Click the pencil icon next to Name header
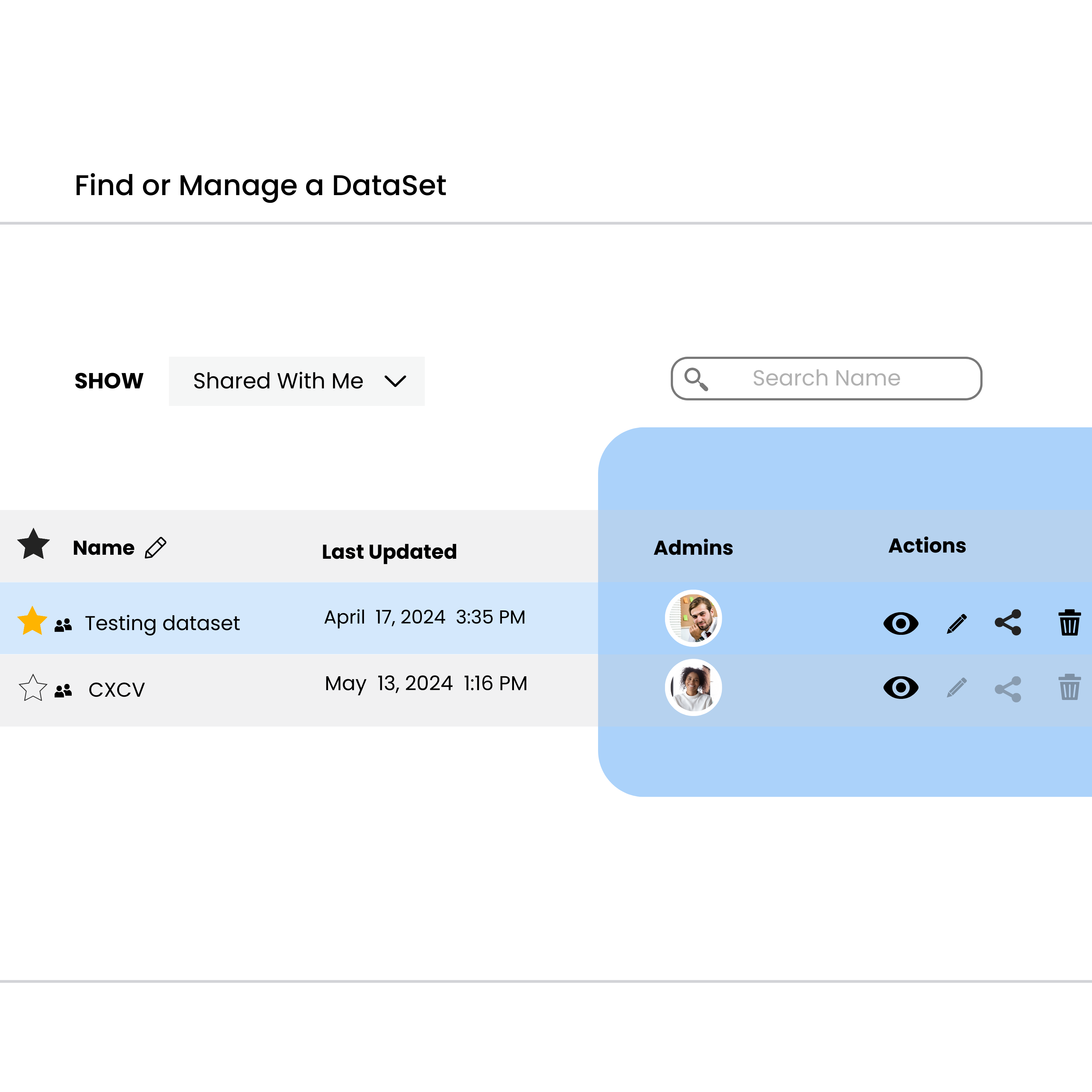 (x=155, y=548)
